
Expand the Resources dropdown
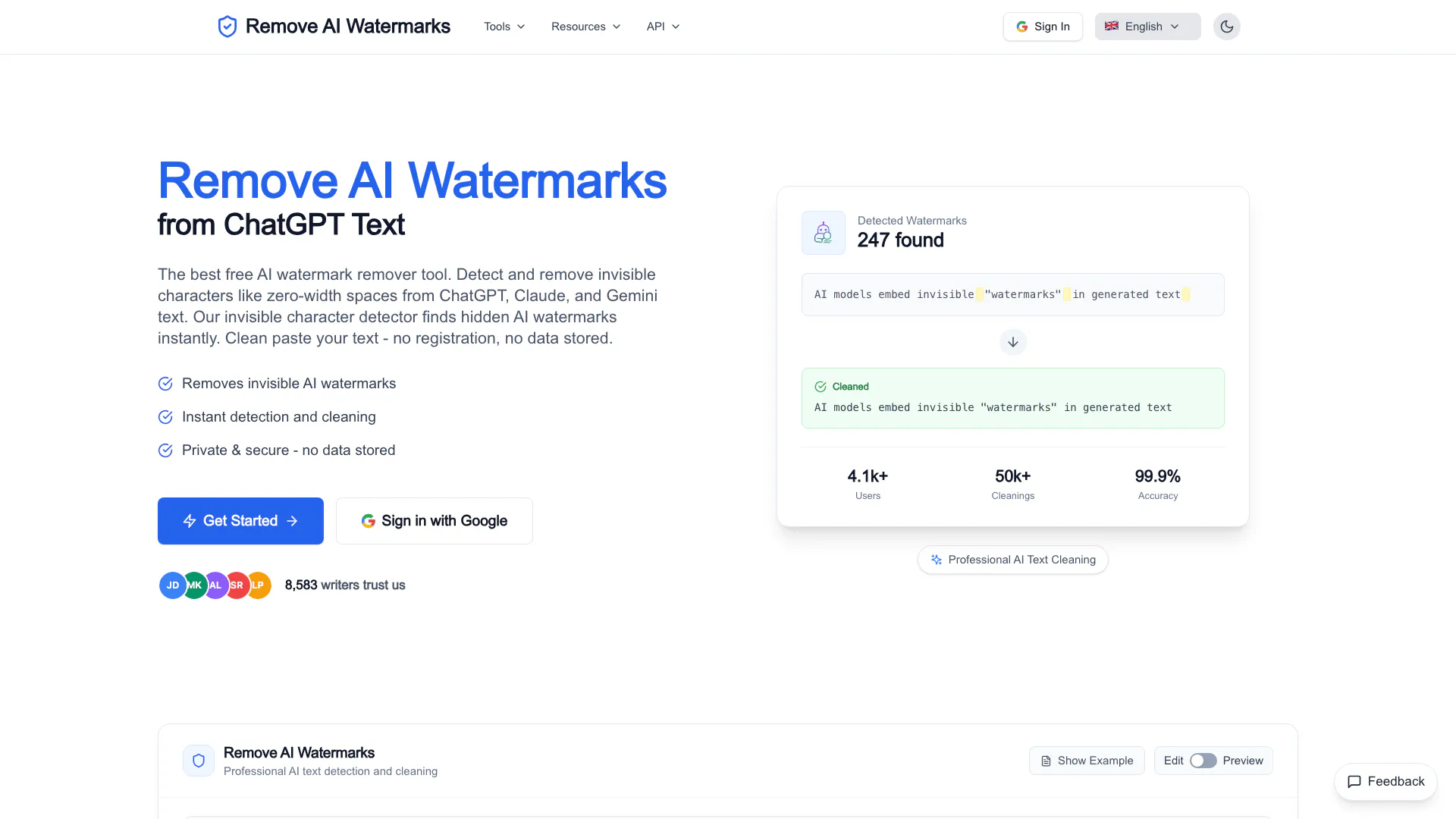pyautogui.click(x=585, y=27)
